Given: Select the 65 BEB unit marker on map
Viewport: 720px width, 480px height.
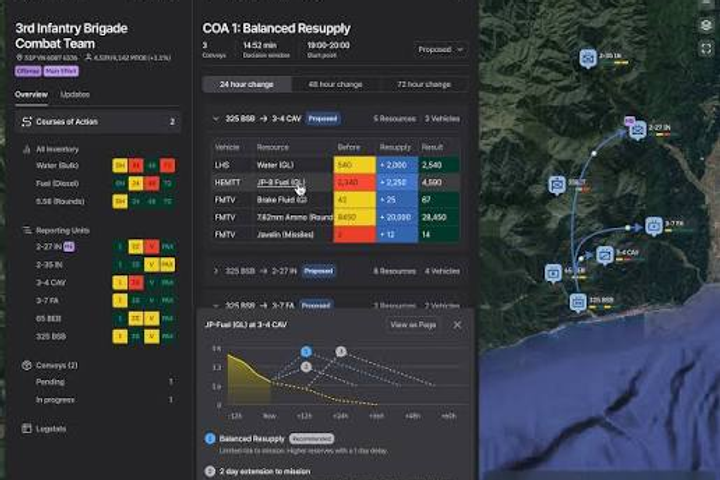Looking at the screenshot, I should [x=553, y=273].
